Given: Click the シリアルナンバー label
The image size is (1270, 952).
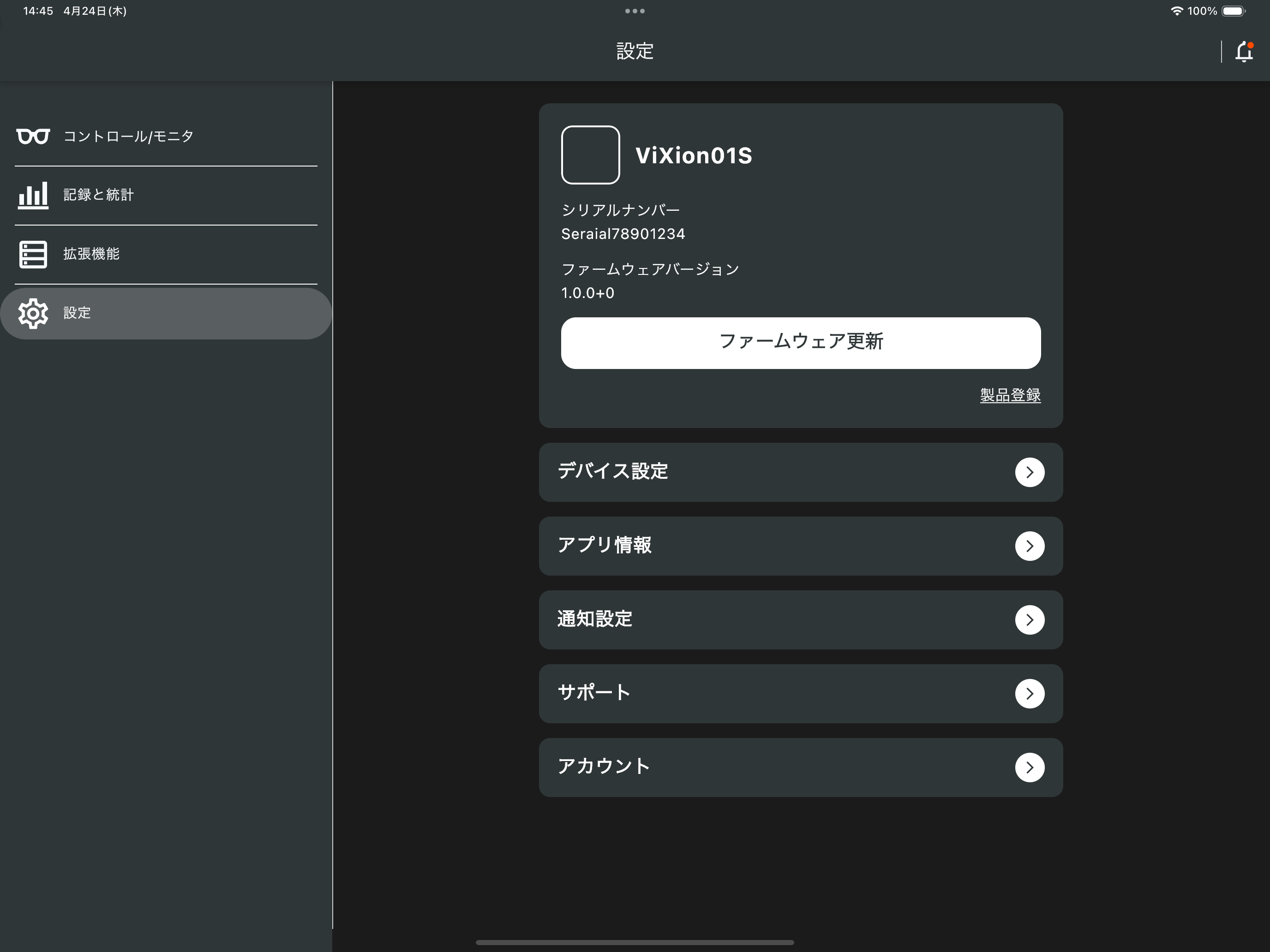Looking at the screenshot, I should (x=621, y=210).
